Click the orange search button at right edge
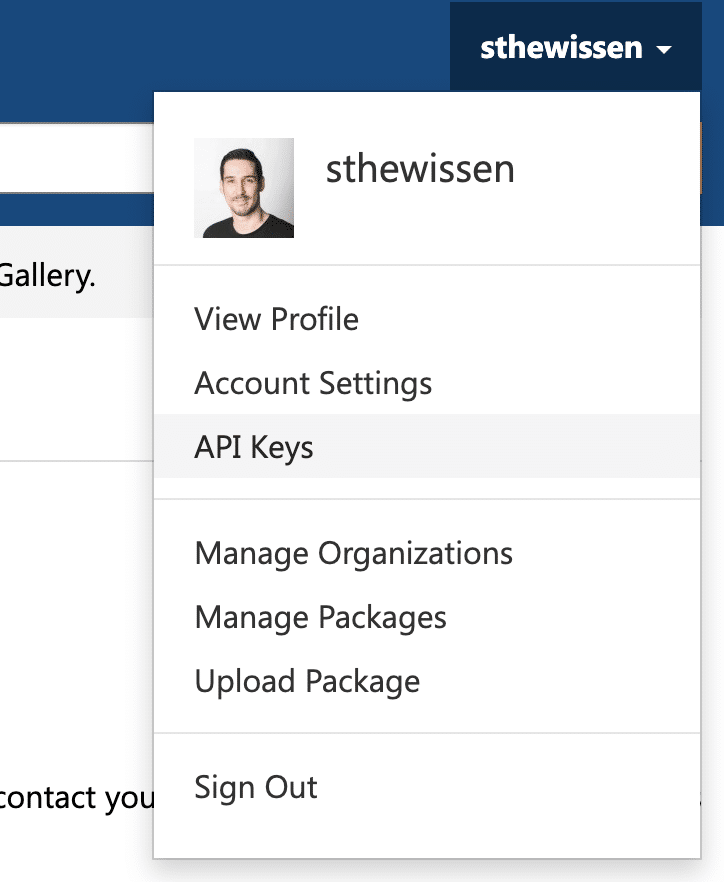This screenshot has height=882, width=724. pos(711,158)
